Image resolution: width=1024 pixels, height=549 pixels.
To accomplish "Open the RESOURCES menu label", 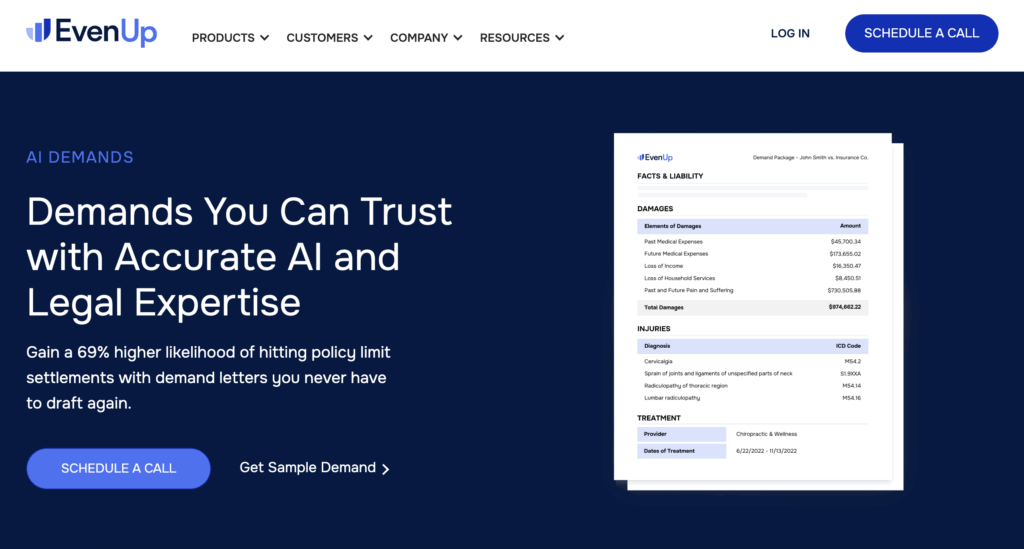I will pos(514,38).
